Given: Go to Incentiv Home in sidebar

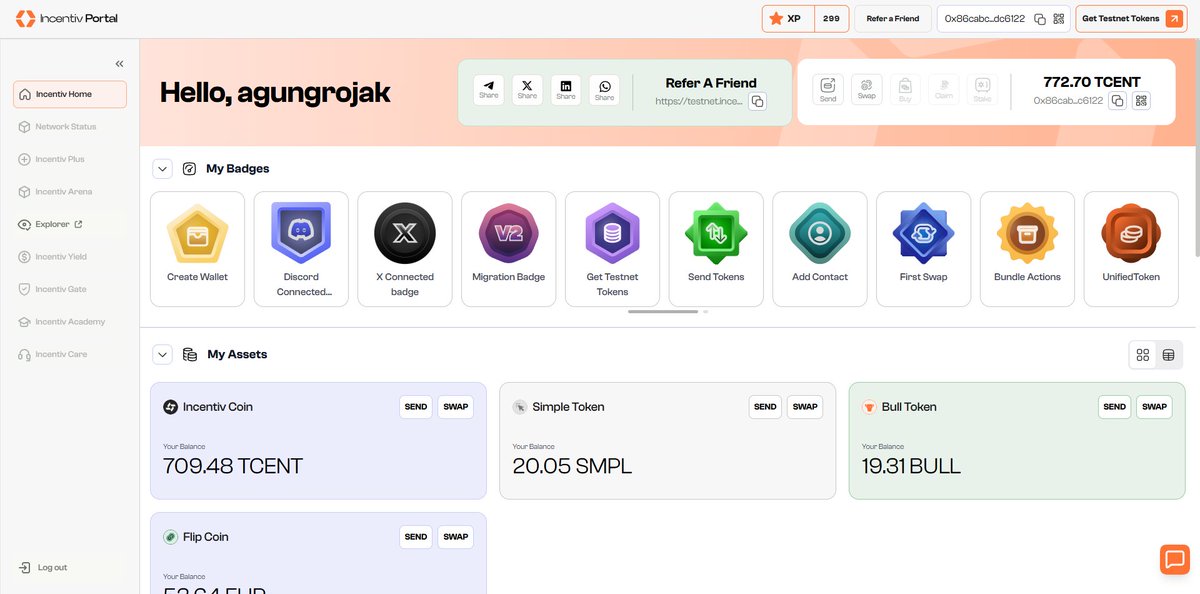Looking at the screenshot, I should point(70,94).
